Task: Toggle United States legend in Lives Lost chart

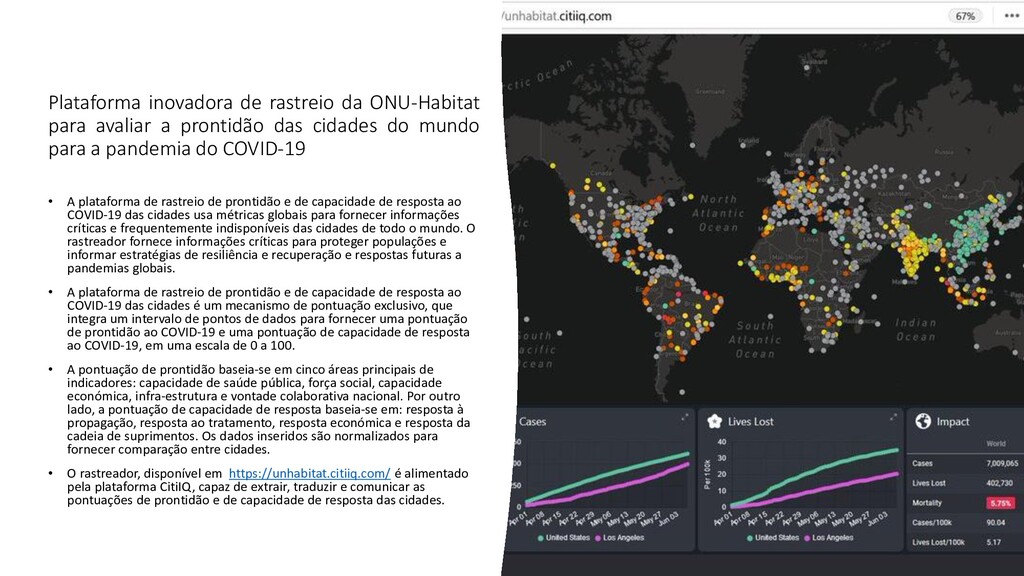Action: coord(773,538)
